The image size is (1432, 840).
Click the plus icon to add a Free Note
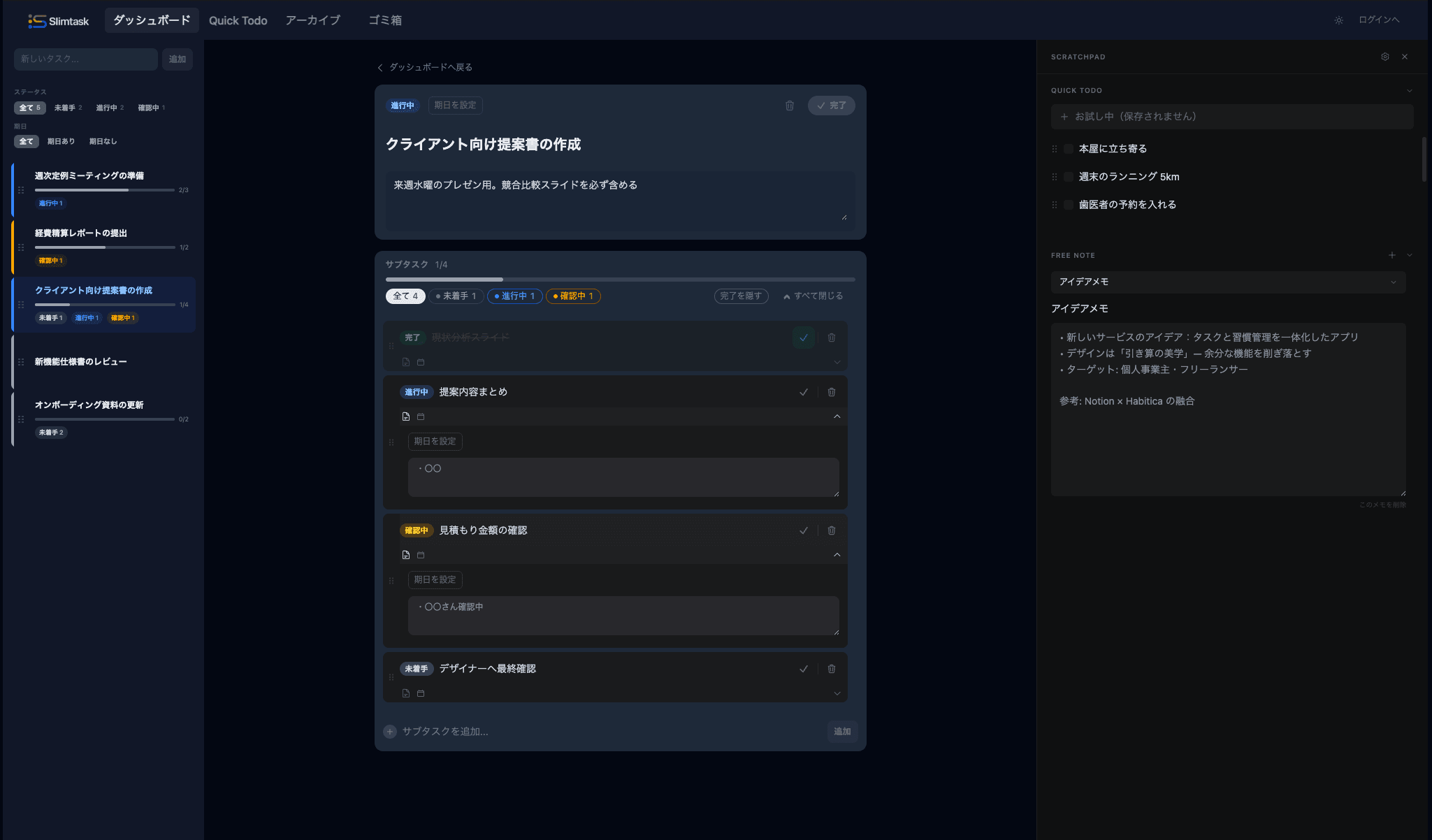1392,255
